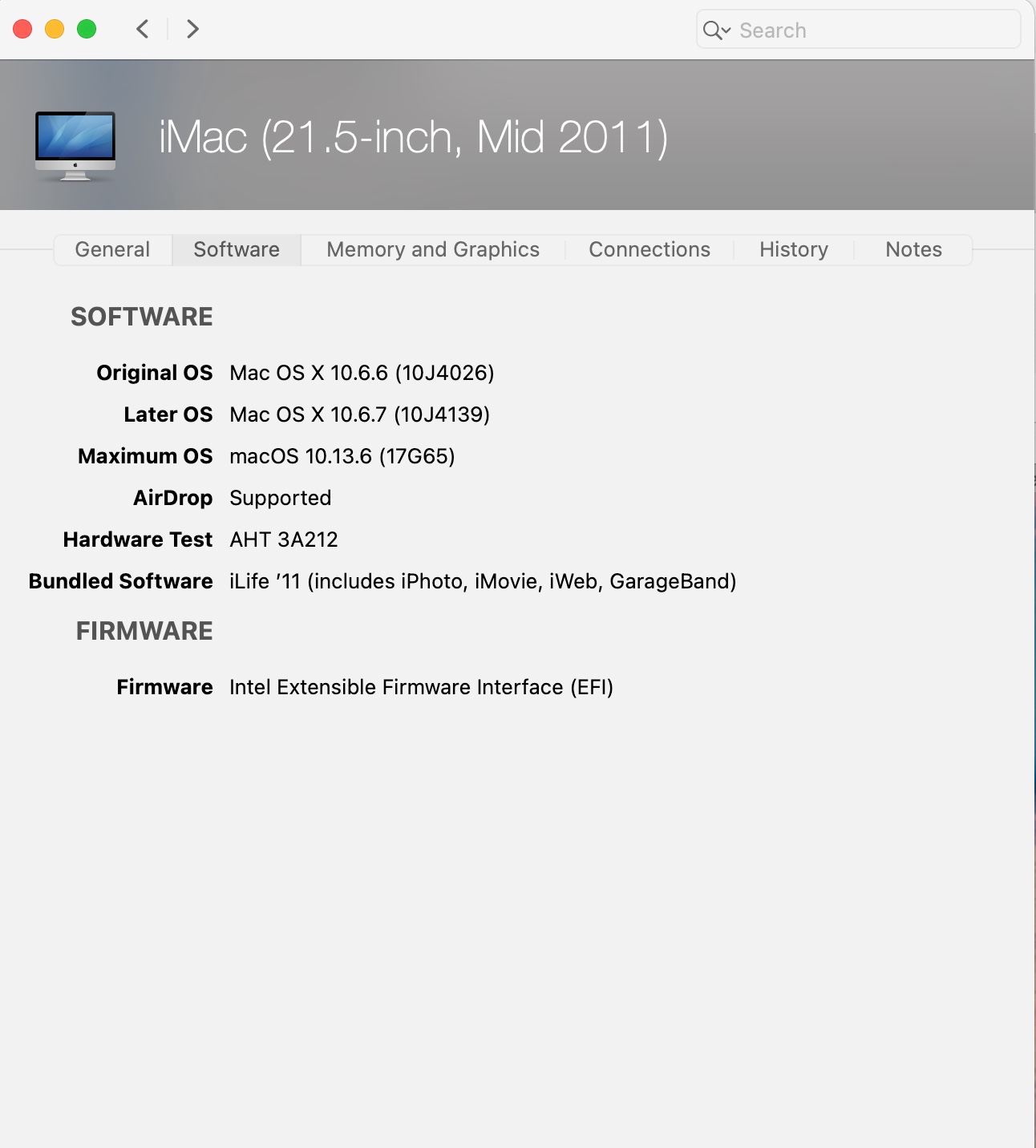Open the Connections tab
1036x1148 pixels.
(x=650, y=249)
